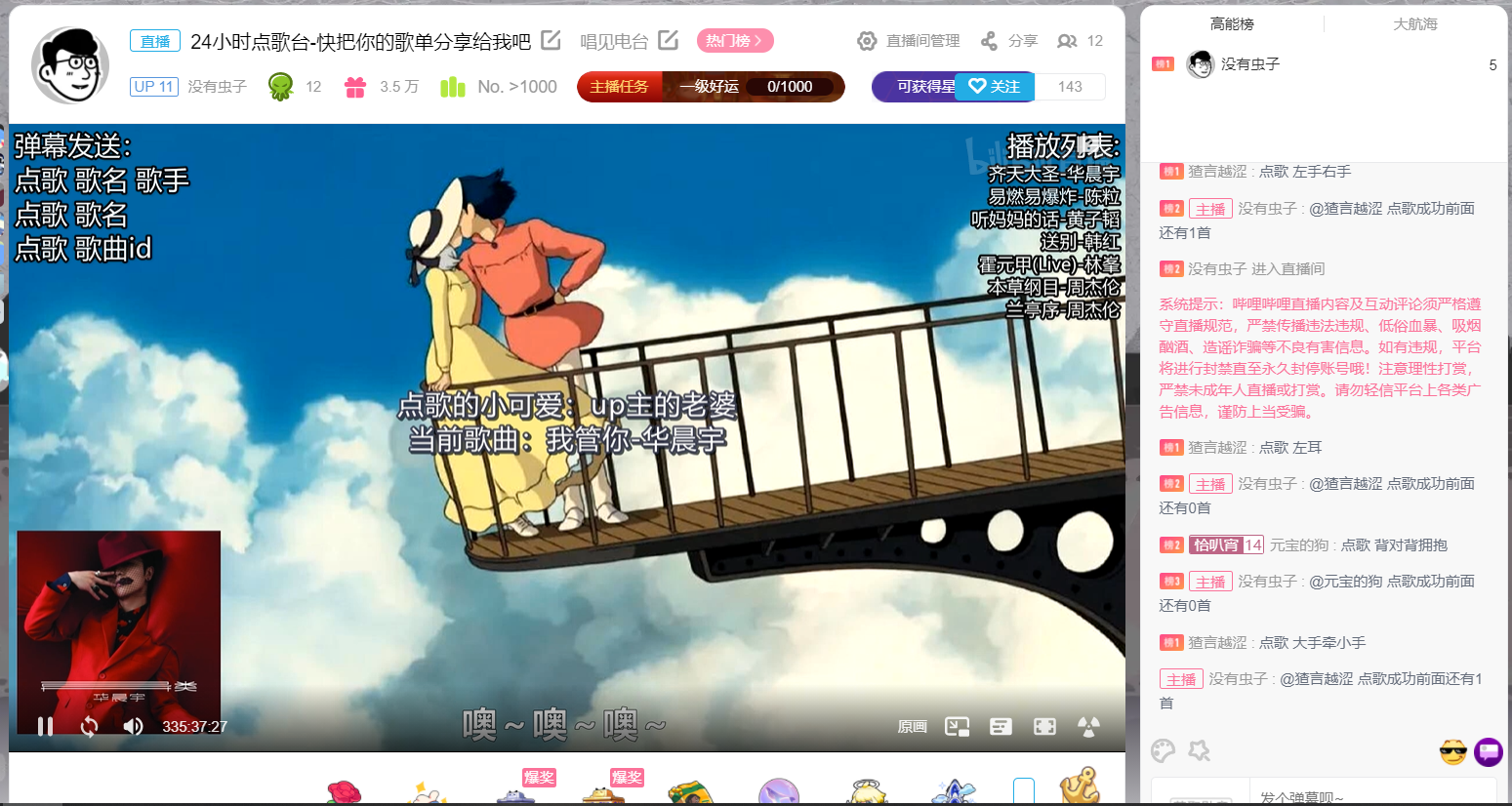Click the green octopus popularity icon

[281, 87]
